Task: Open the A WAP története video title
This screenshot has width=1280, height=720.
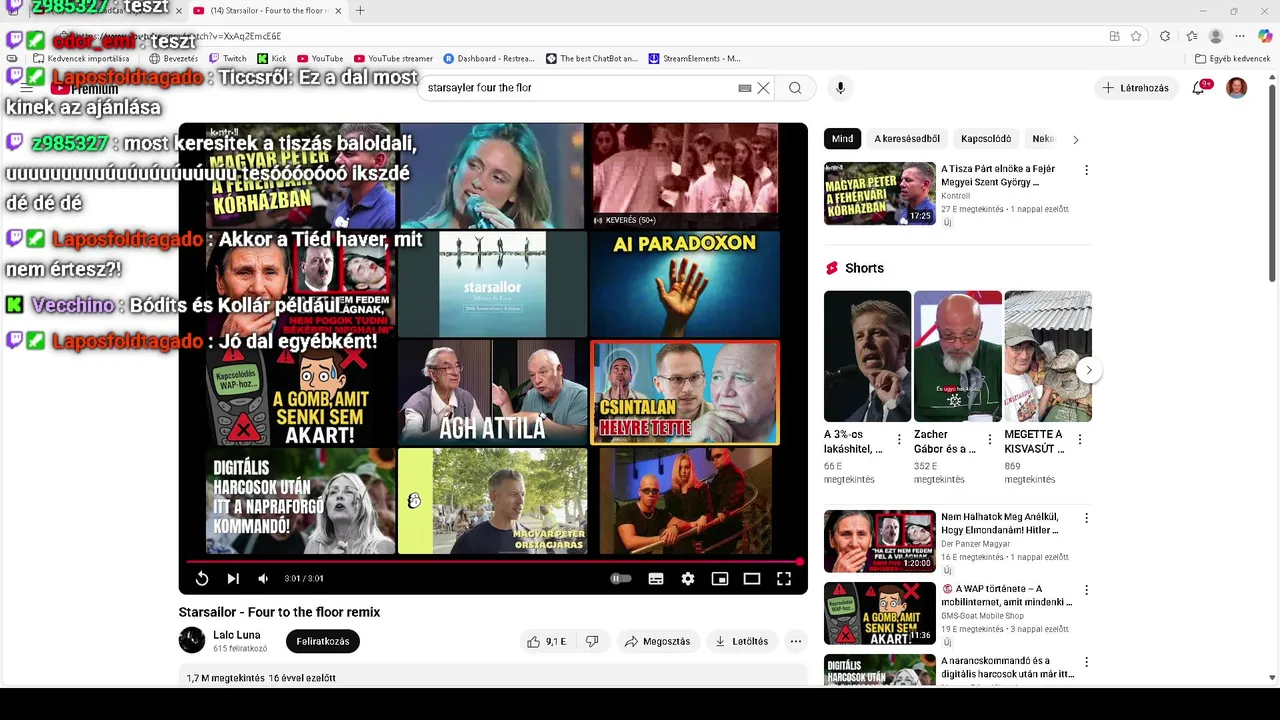Action: pos(1007,596)
